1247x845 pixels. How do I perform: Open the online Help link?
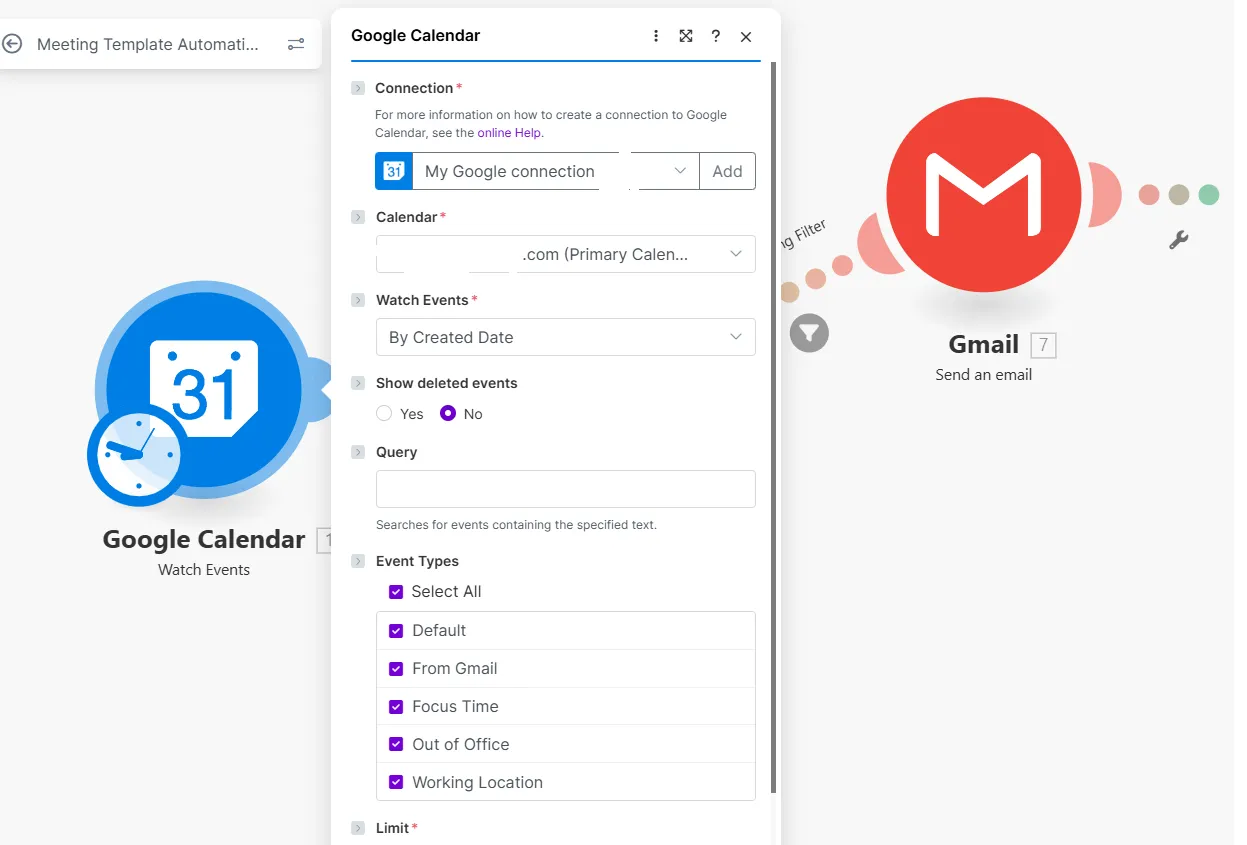point(510,133)
